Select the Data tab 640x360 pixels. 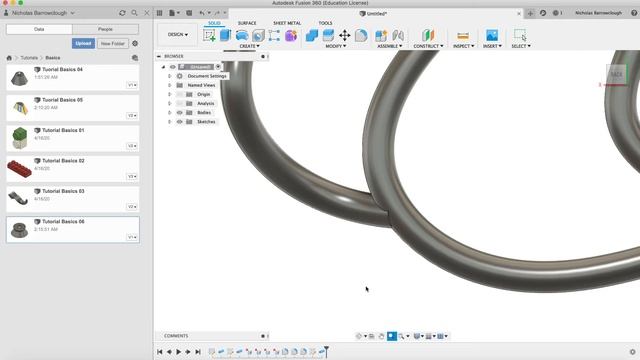click(x=39, y=29)
